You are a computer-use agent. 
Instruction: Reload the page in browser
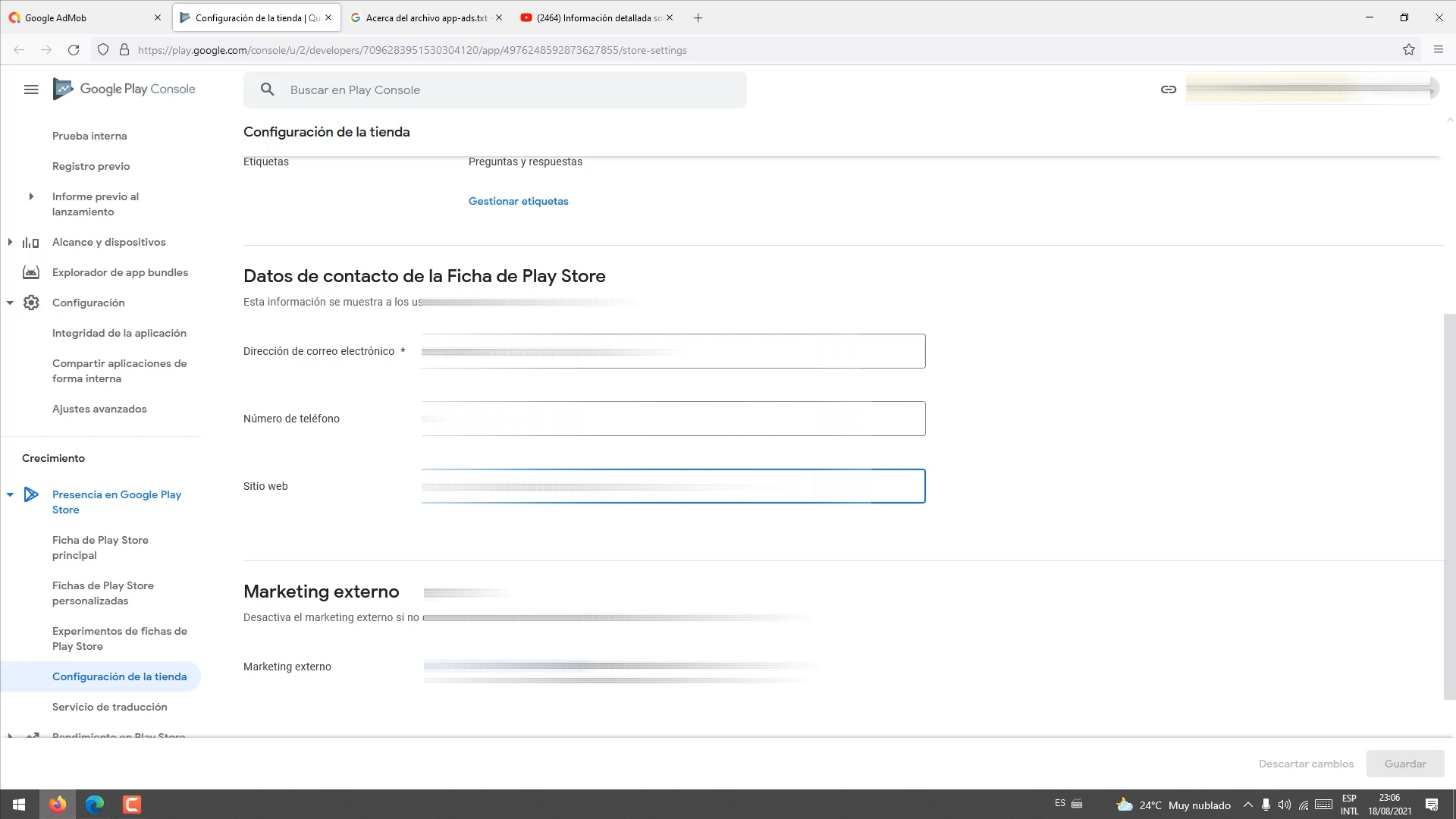74,50
